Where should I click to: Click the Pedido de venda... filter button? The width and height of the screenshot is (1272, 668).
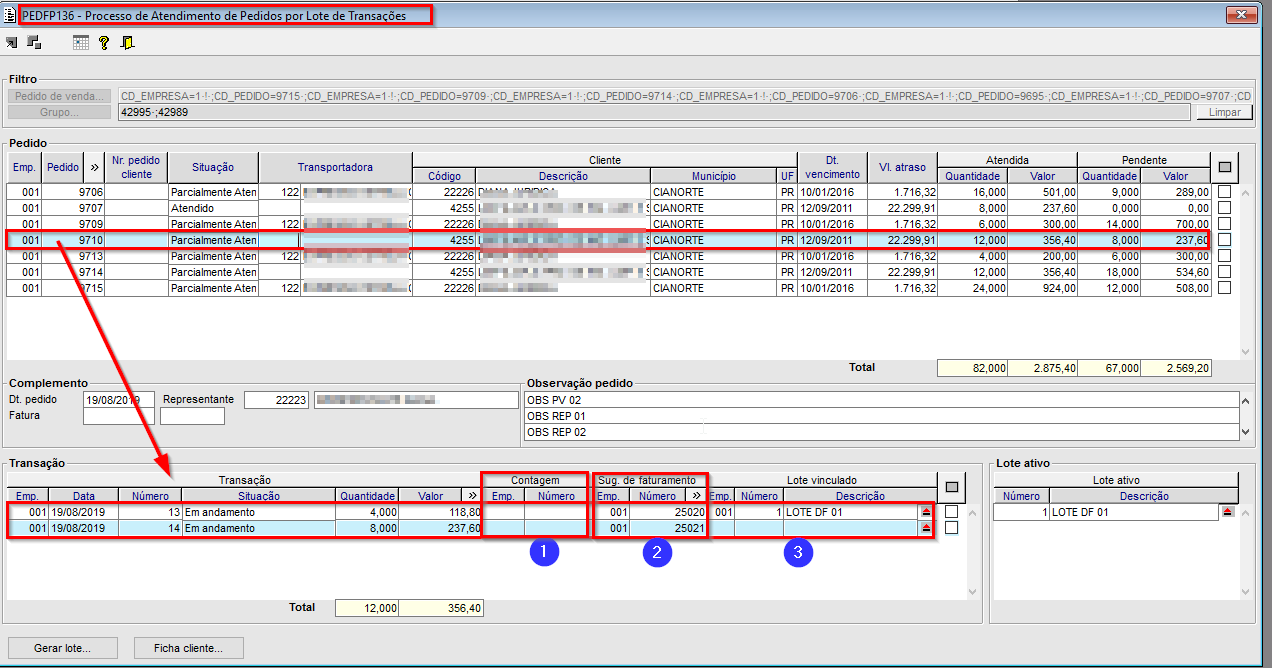tap(60, 96)
